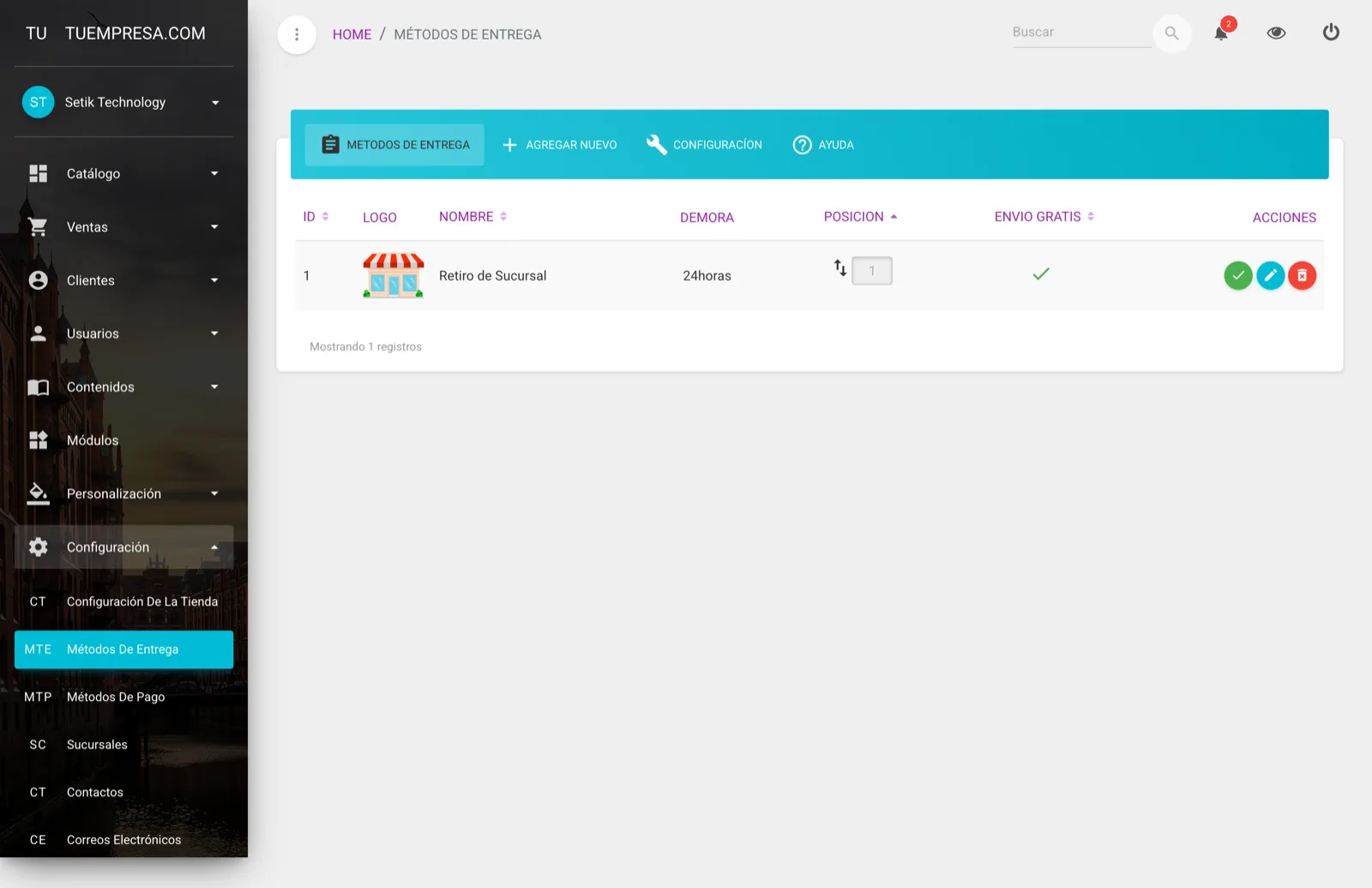Viewport: 1372px width, 888px height.
Task: Expand the Ventas menu arrow
Action: tap(214, 227)
